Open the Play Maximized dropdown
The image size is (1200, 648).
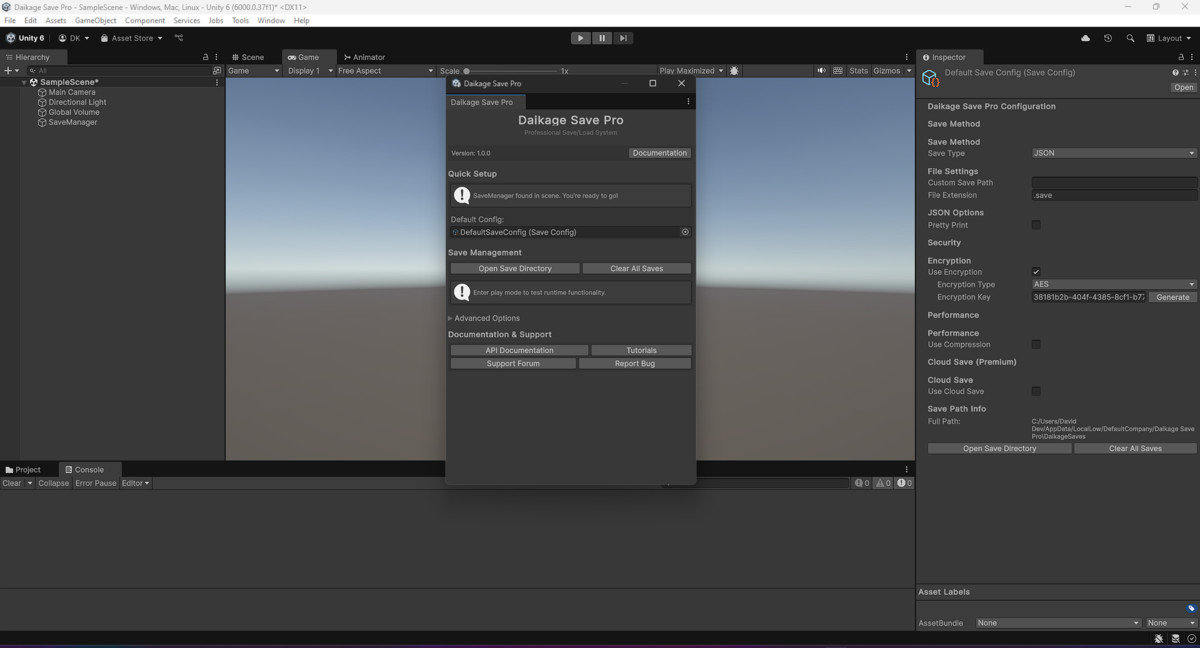point(691,71)
